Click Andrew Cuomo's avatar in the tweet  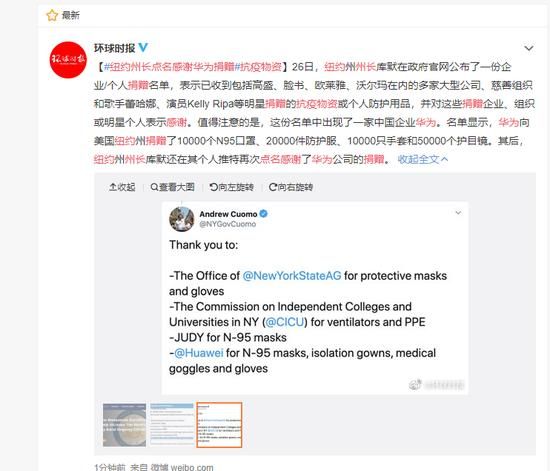tap(182, 219)
